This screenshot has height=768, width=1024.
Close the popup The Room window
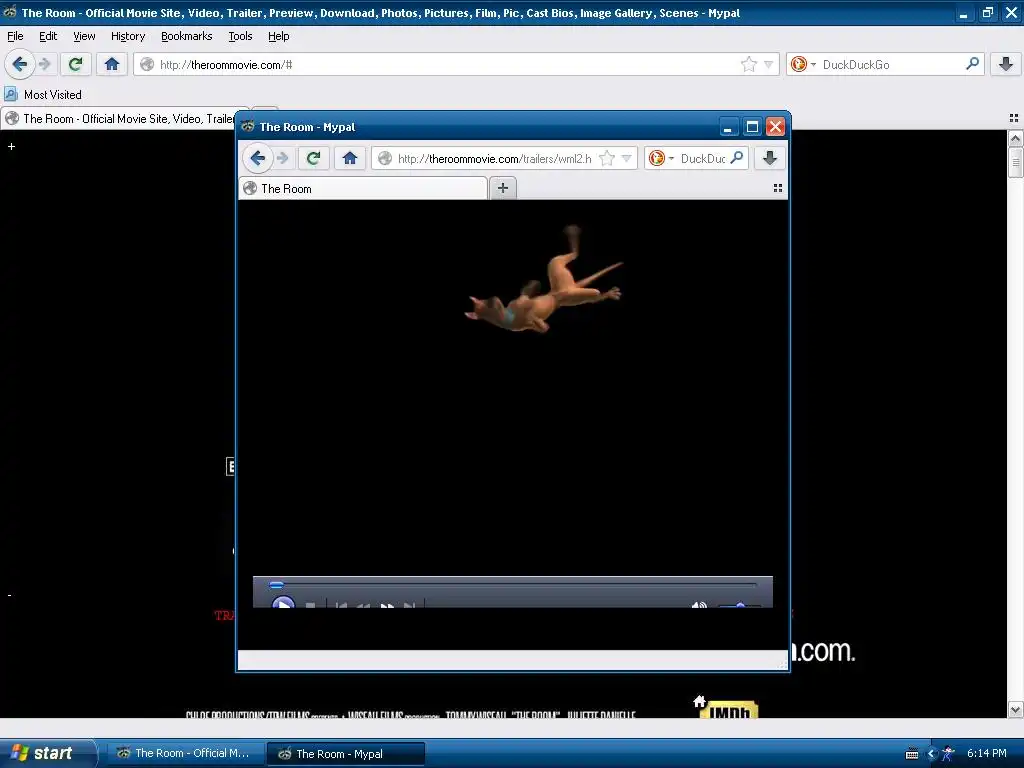click(x=775, y=127)
